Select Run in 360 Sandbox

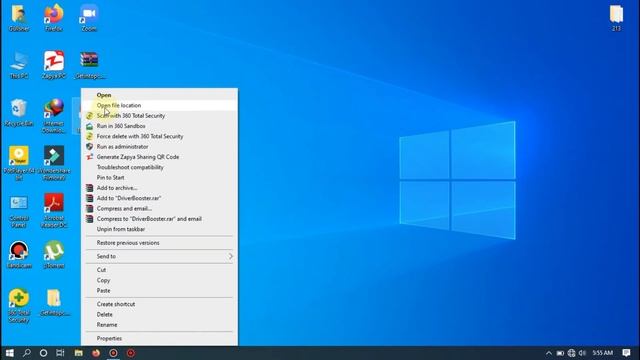[159, 126]
